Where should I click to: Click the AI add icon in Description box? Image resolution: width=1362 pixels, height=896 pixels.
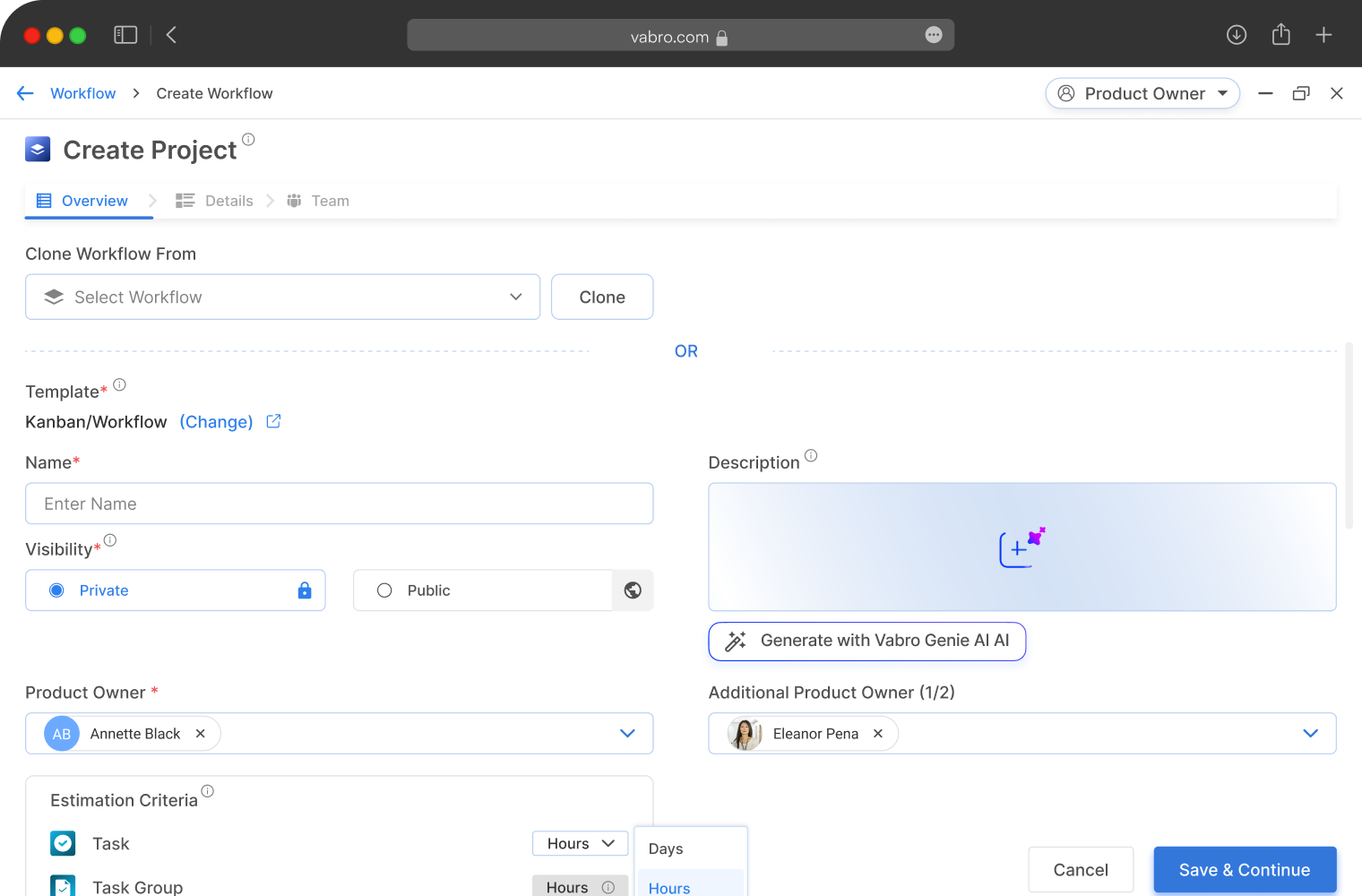click(x=1021, y=547)
